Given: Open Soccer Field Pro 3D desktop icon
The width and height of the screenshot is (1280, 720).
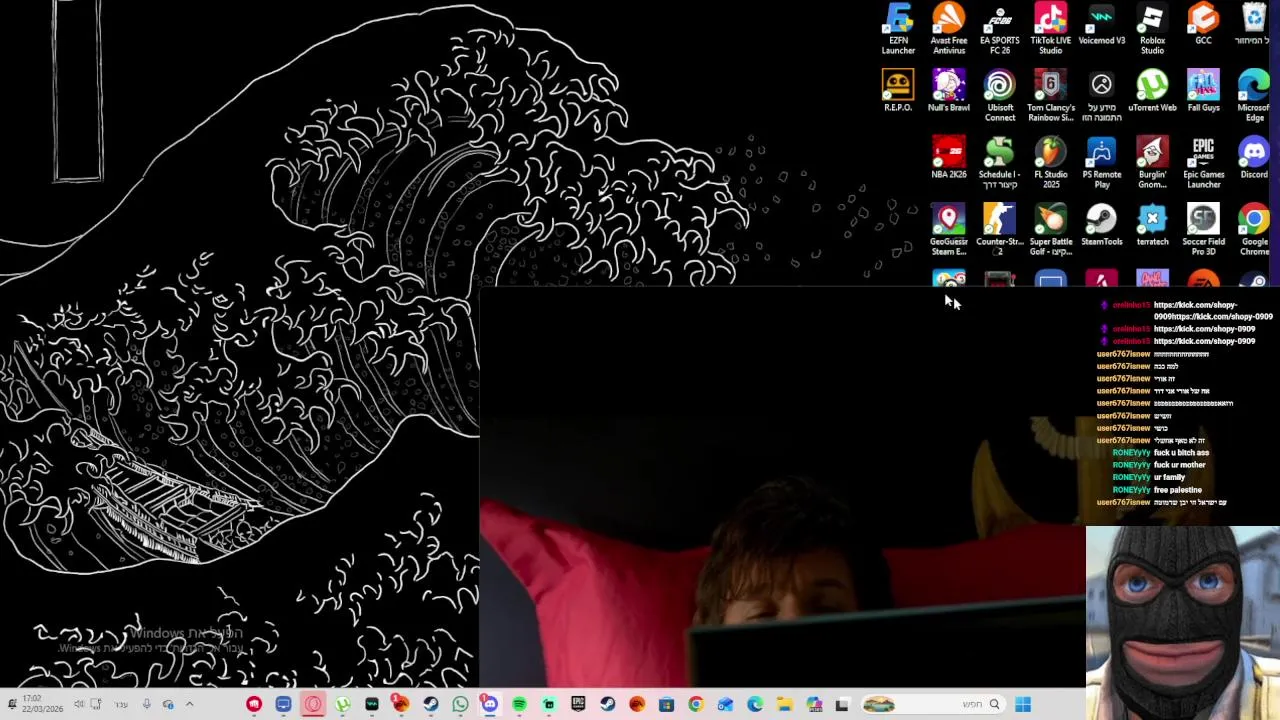Looking at the screenshot, I should pos(1203,230).
